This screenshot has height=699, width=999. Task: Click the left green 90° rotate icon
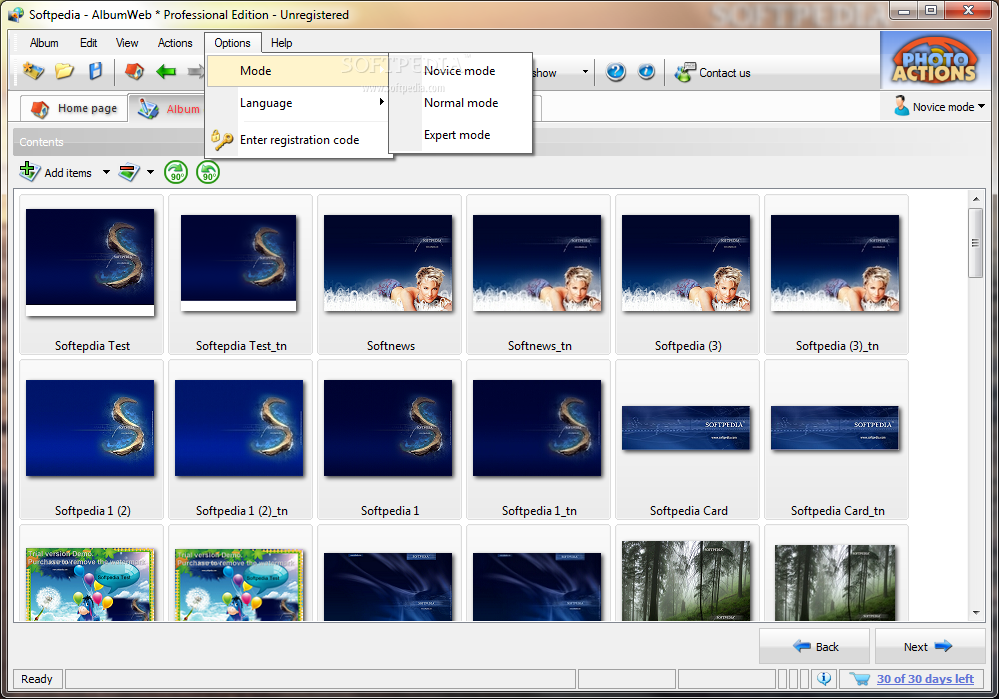tap(176, 172)
